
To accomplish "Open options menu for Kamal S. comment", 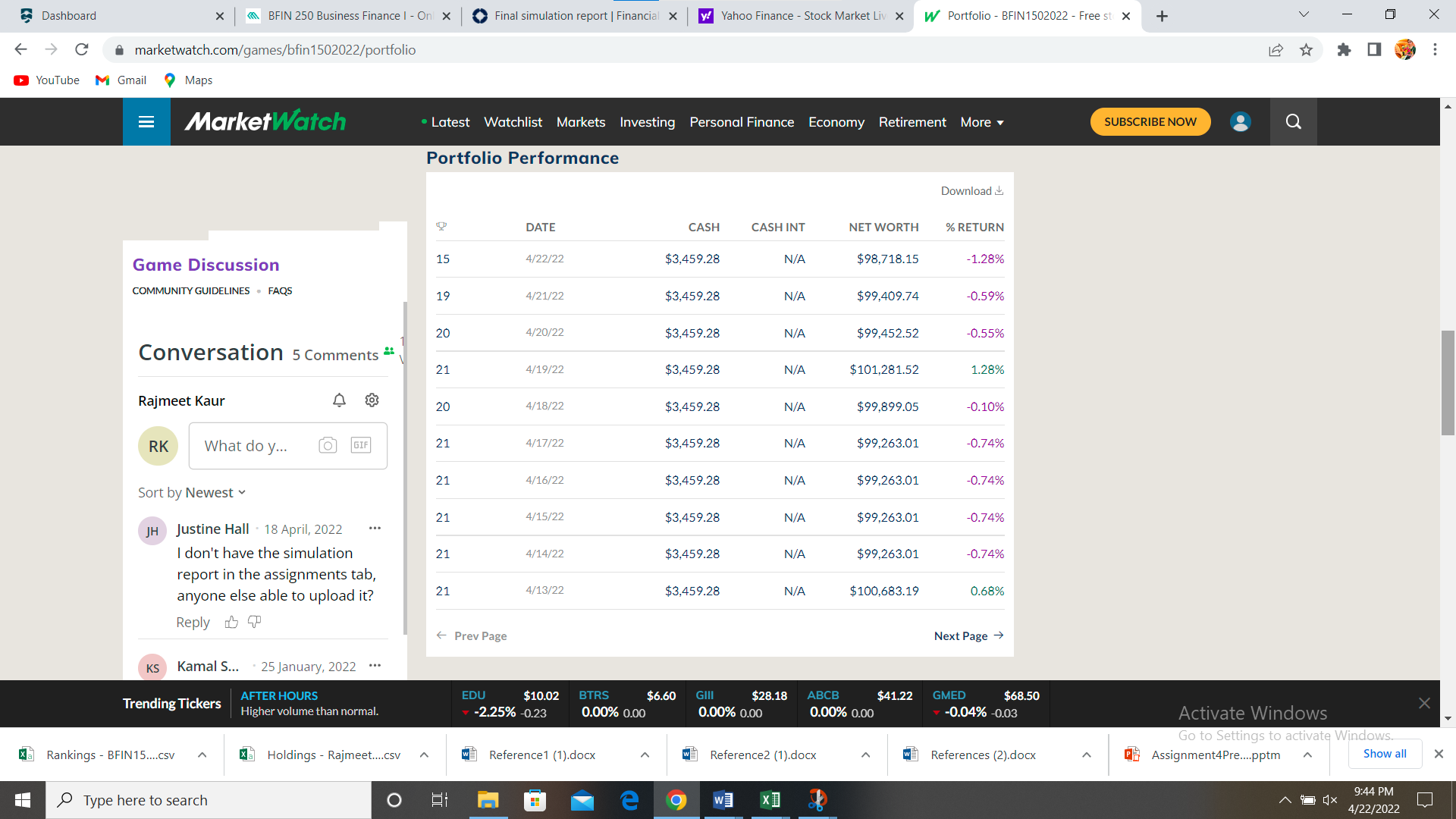I will (375, 666).
